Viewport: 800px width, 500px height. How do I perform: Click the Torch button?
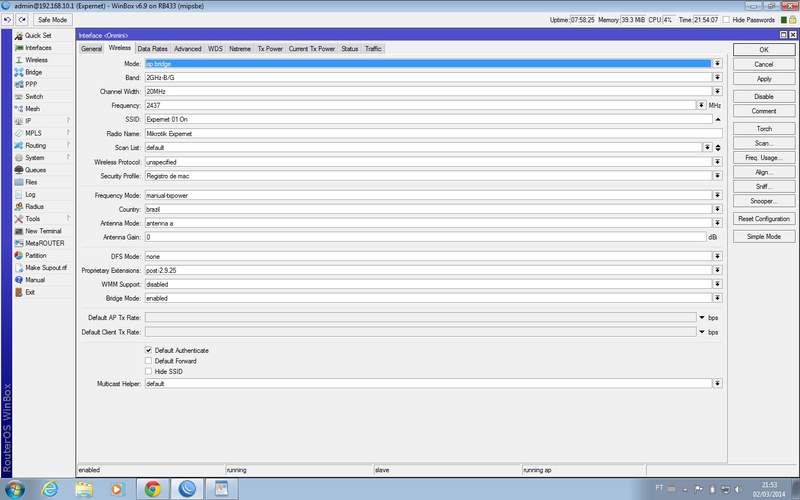point(764,129)
